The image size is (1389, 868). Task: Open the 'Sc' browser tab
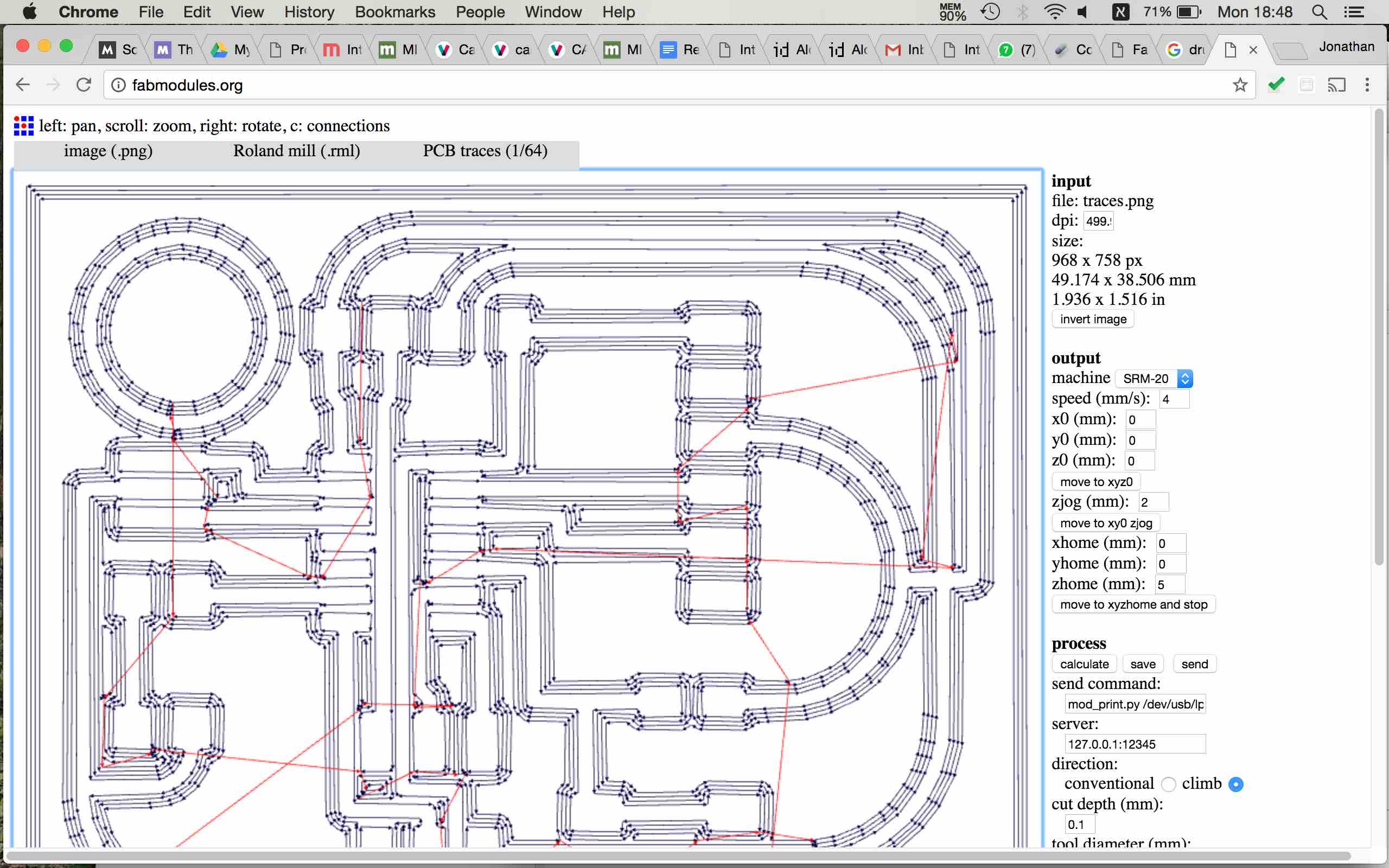[118, 50]
